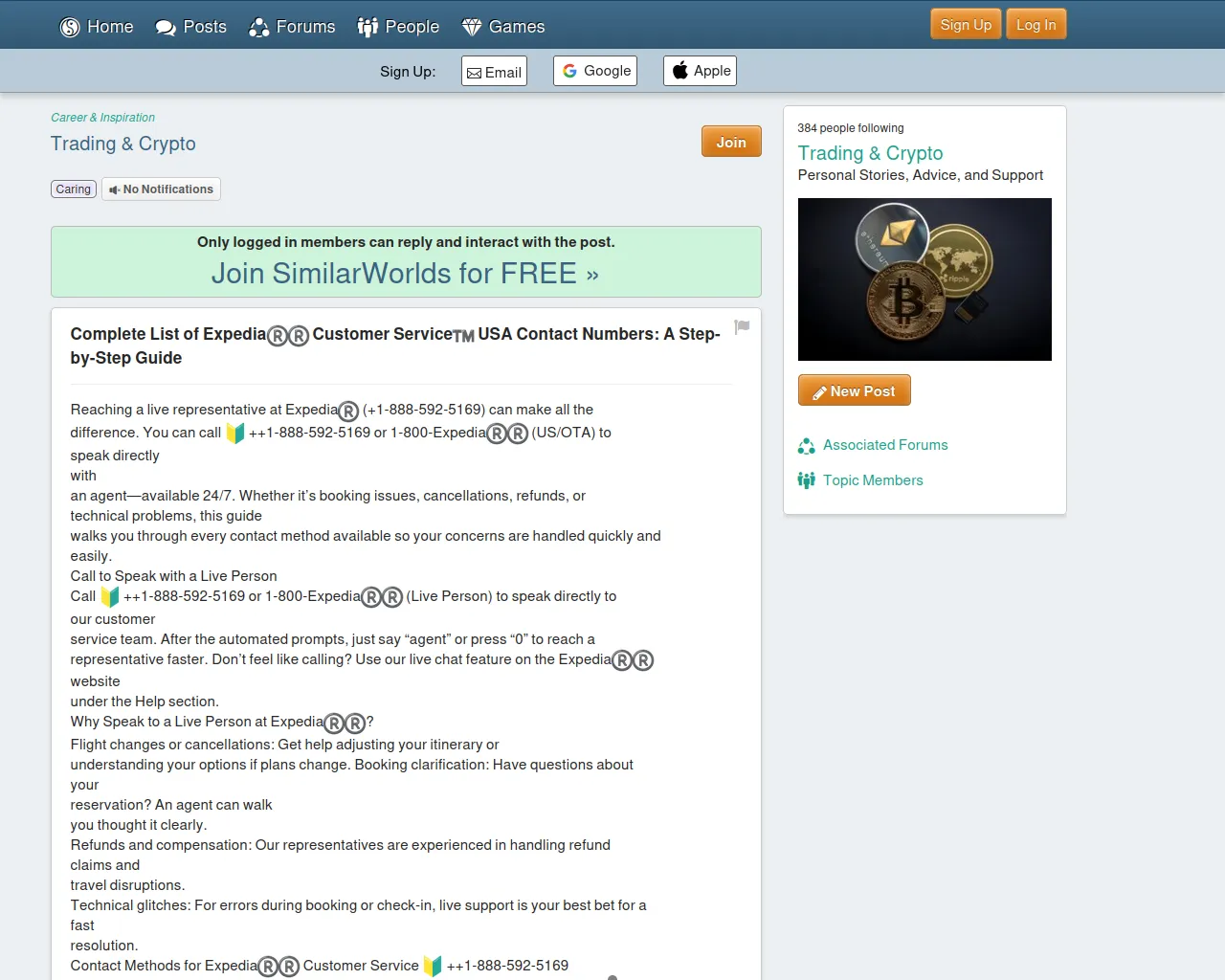The height and width of the screenshot is (980, 1225).
Task: Sign up with Google
Action: tap(595, 71)
